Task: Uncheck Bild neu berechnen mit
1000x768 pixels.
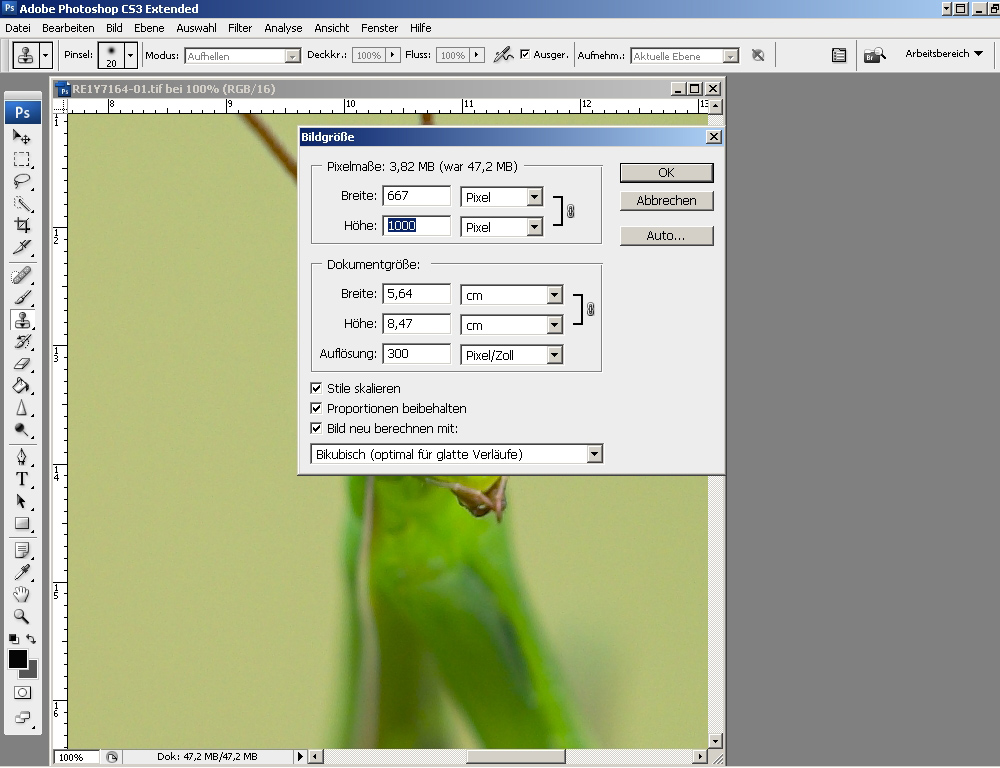Action: point(316,428)
